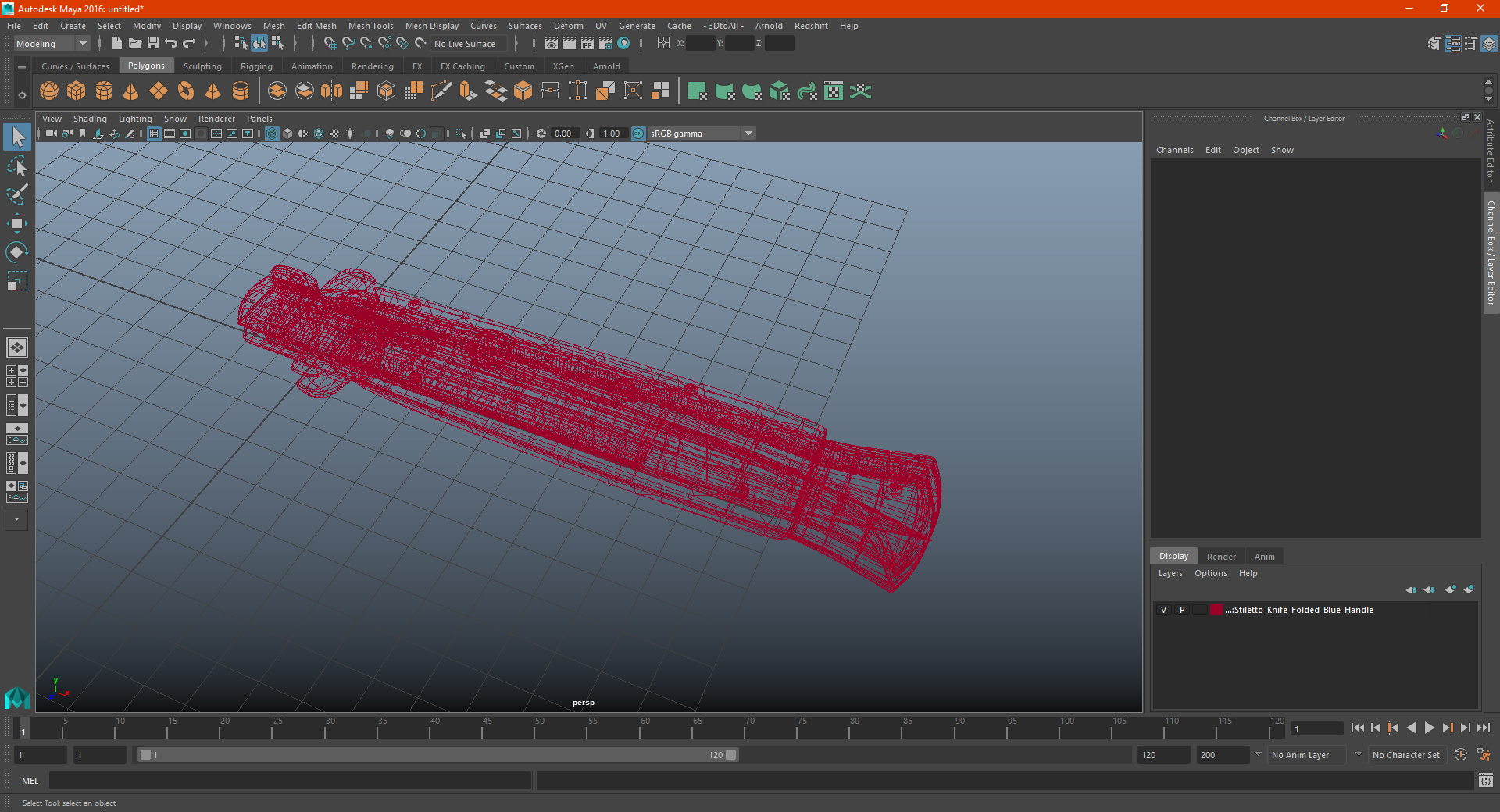
Task: Create a polygon torus from the shelf
Action: [x=186, y=91]
